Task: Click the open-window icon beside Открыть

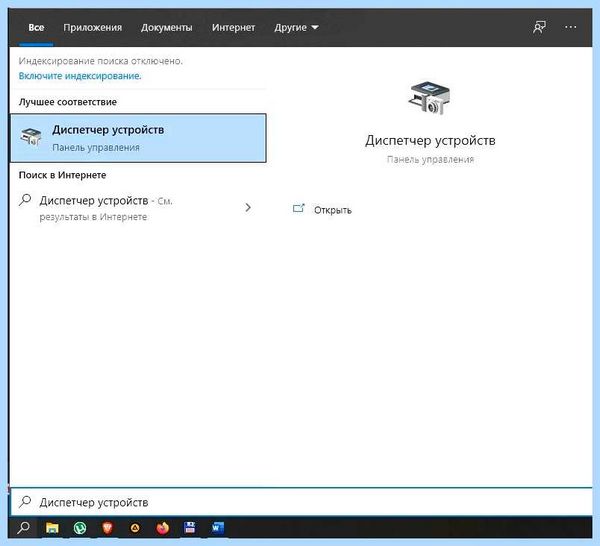Action: click(x=298, y=208)
